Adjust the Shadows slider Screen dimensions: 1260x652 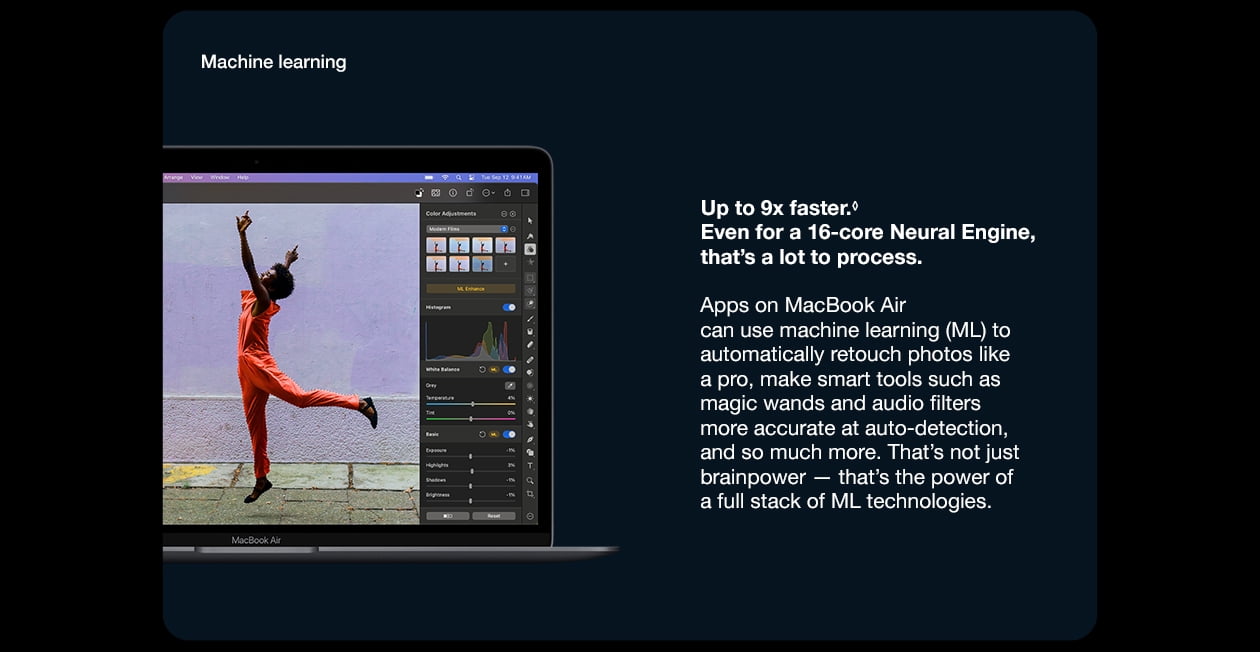[471, 486]
